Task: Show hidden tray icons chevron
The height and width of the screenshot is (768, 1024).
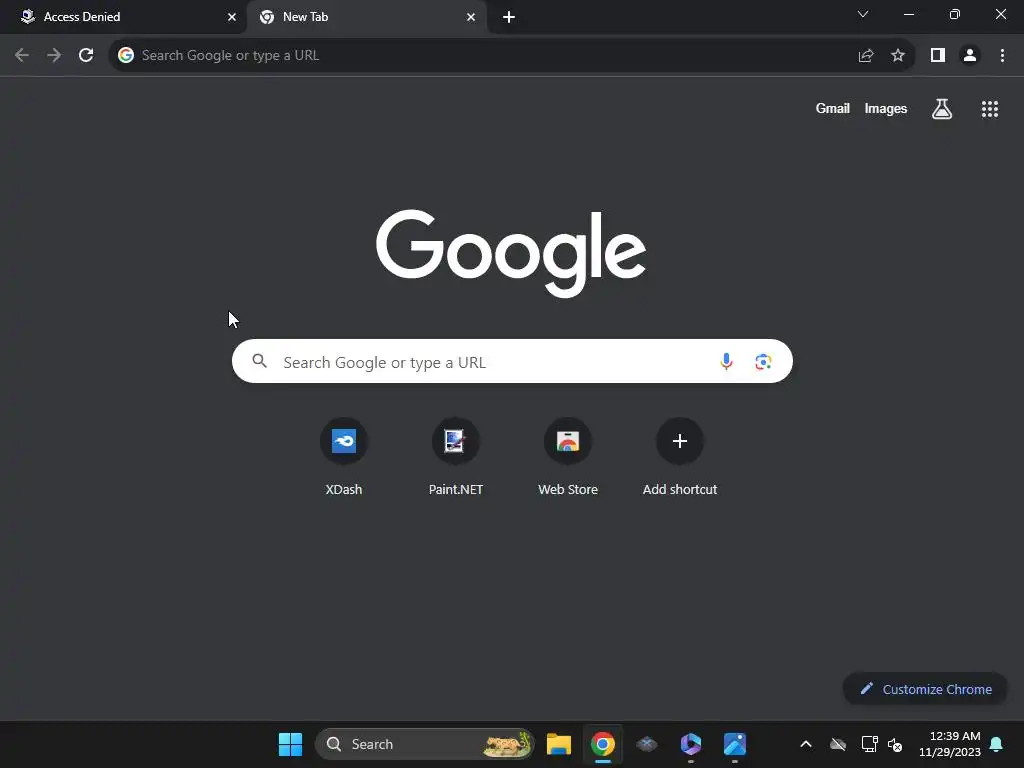Action: (806, 744)
